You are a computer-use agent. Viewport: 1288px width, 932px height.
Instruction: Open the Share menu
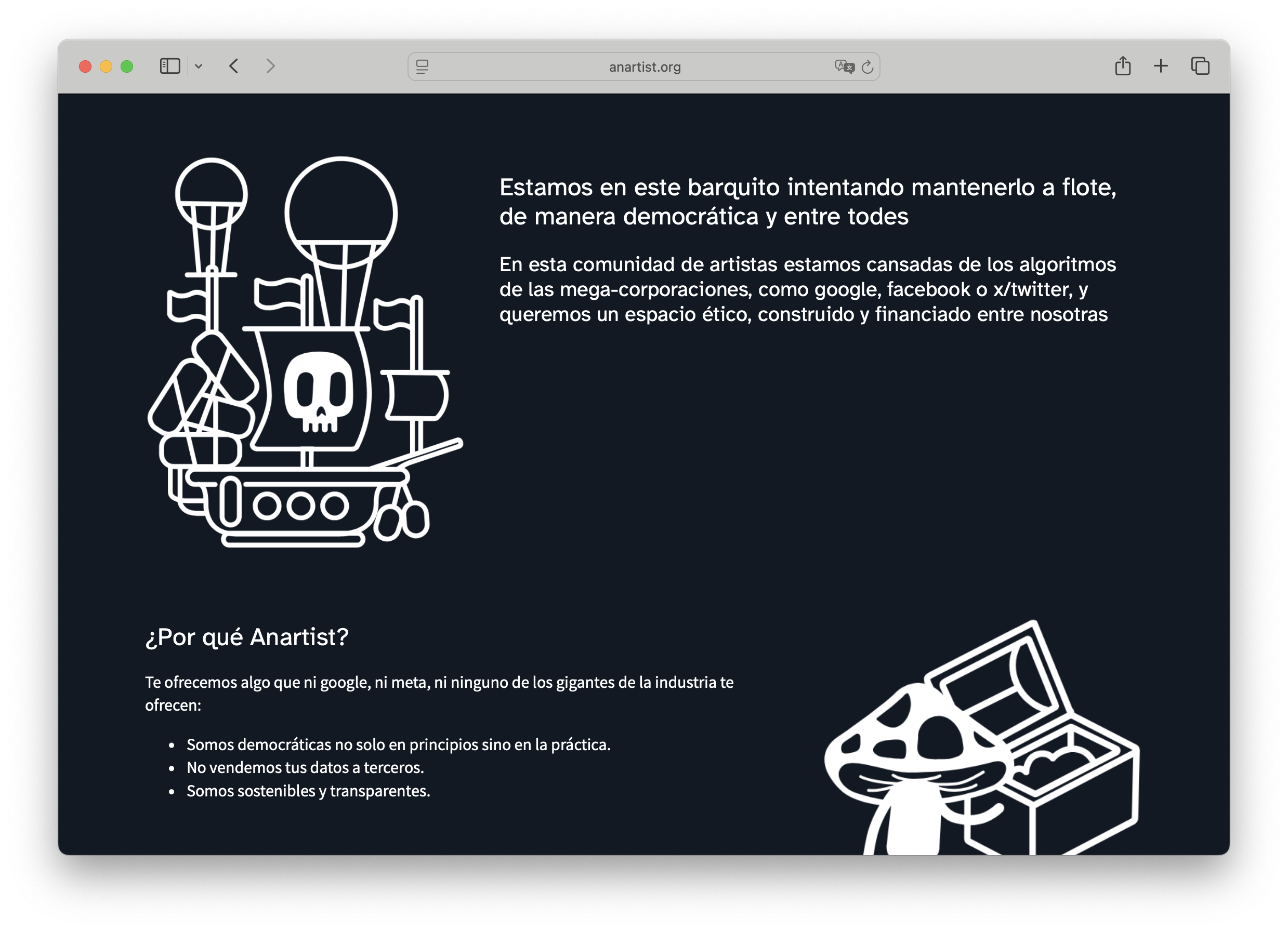pyautogui.click(x=1122, y=66)
